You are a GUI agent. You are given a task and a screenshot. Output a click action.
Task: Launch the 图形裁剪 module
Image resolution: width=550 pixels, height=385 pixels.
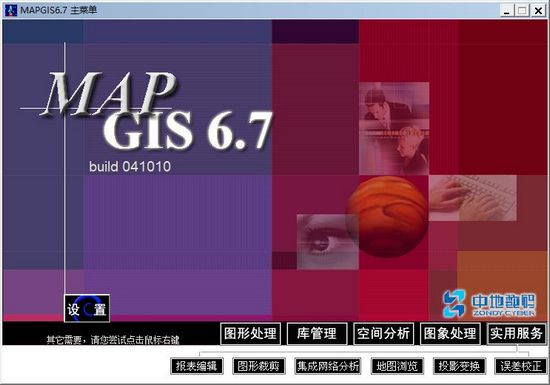259,366
